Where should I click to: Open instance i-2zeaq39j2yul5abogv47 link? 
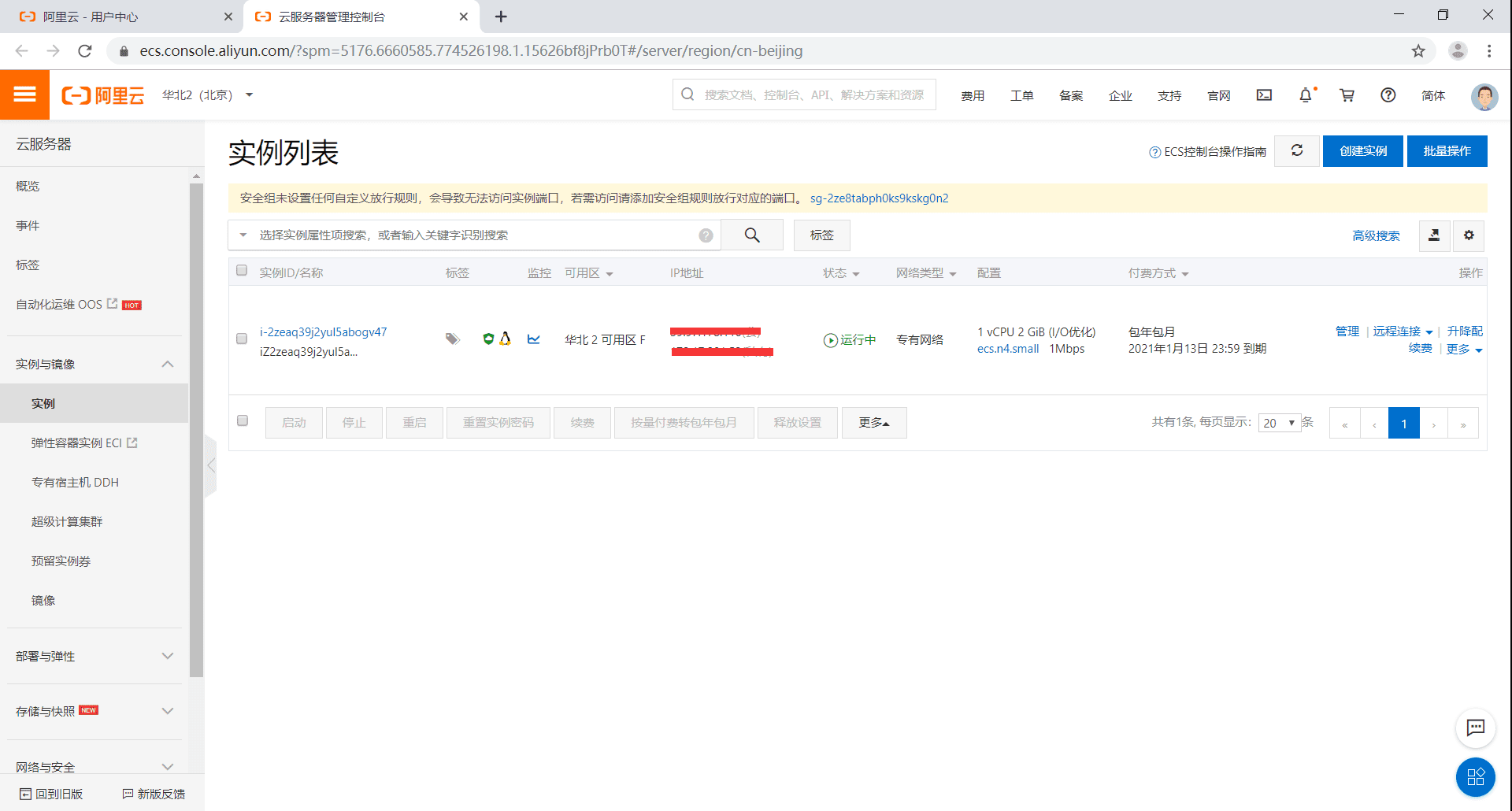click(324, 332)
